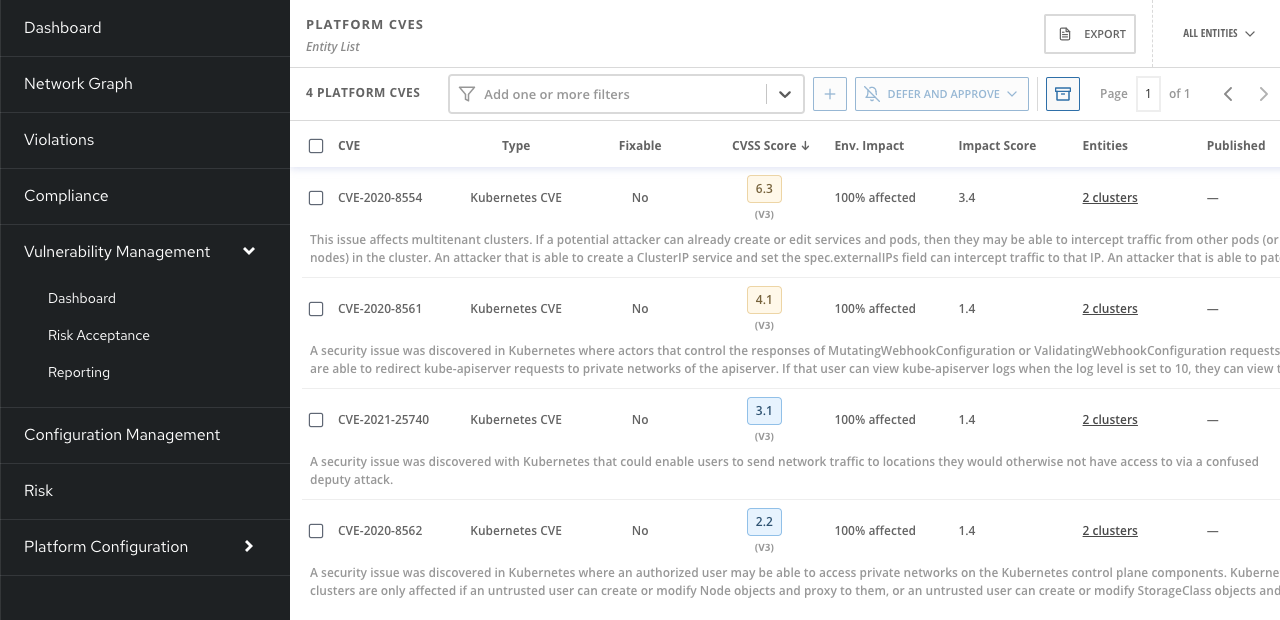
Task: Open Risk Acceptance under Vulnerability Management
Action: [98, 335]
